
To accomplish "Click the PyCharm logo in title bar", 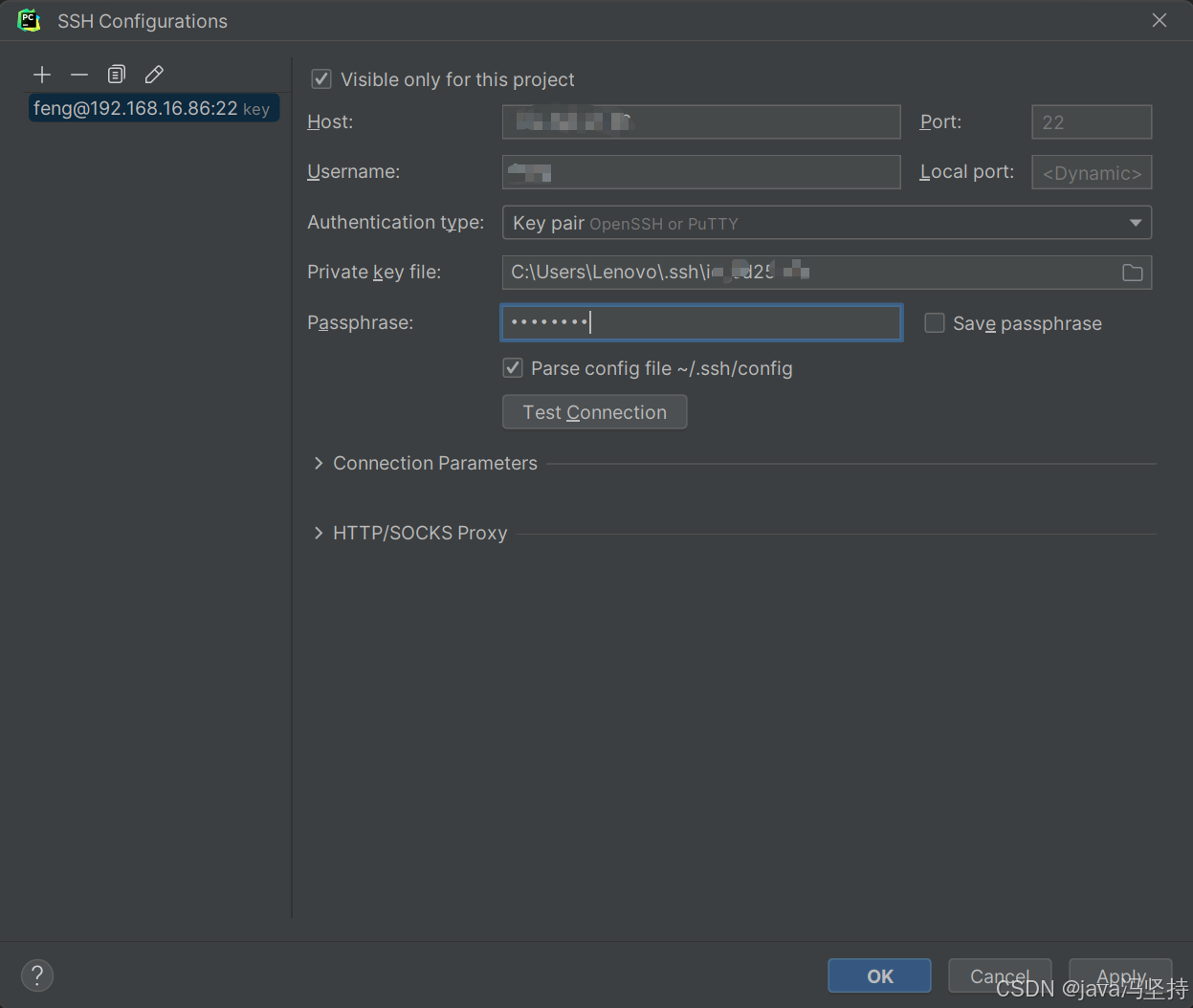I will 29,20.
